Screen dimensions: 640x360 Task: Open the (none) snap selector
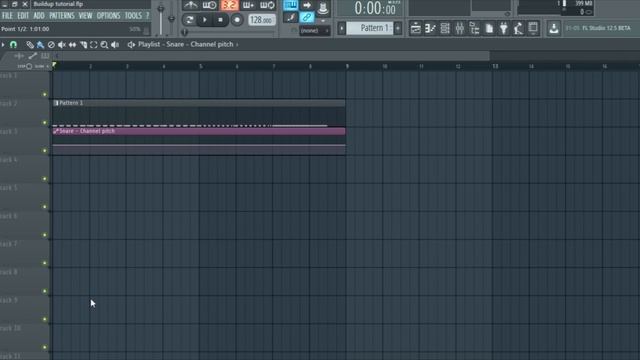point(315,31)
